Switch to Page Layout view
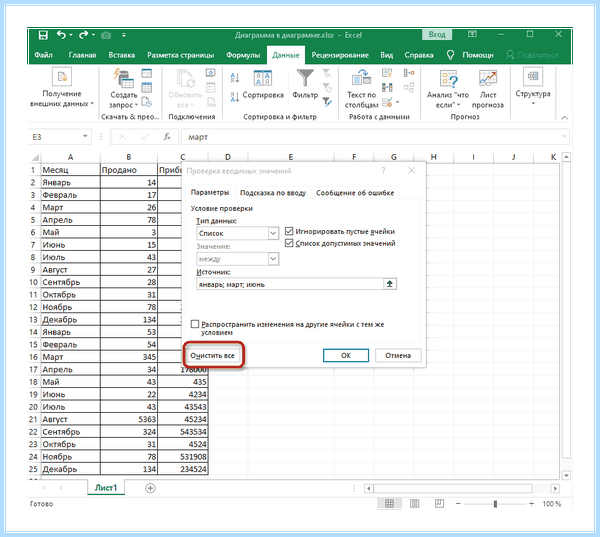The image size is (600, 537). (x=414, y=503)
